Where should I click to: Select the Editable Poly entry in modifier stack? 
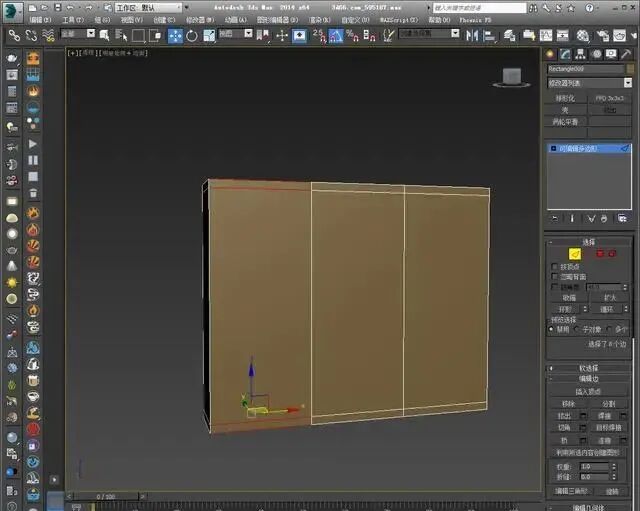tap(589, 149)
